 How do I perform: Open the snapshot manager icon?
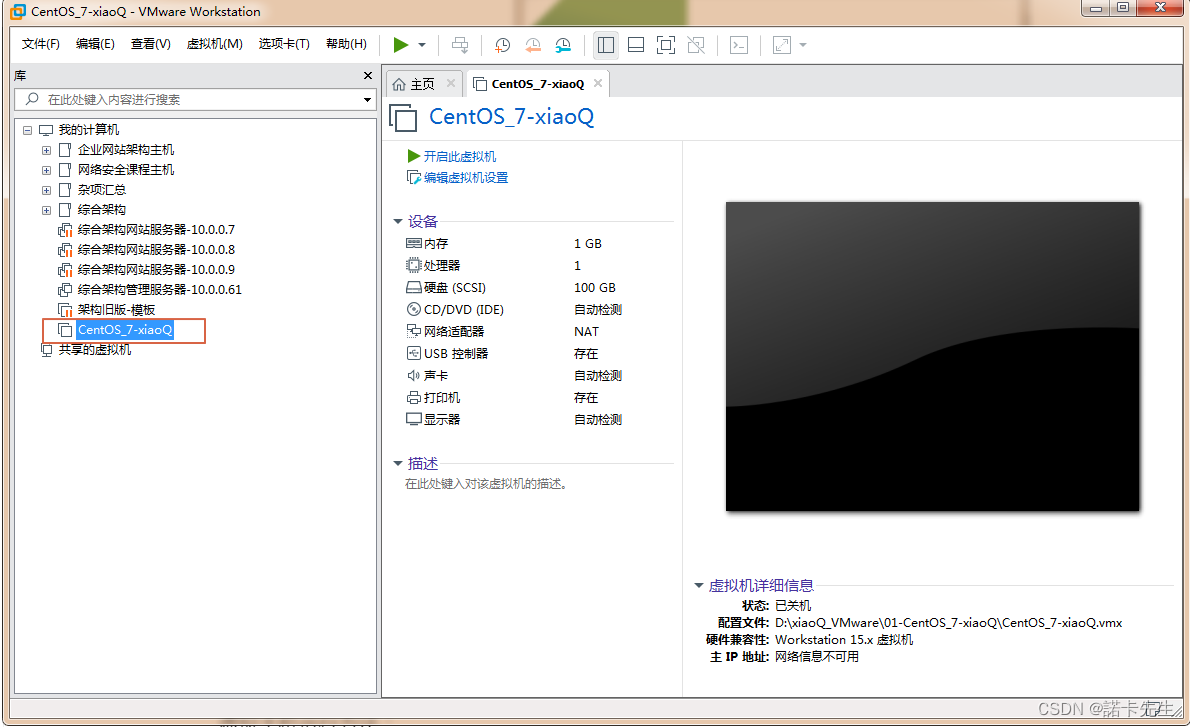pyautogui.click(x=563, y=45)
